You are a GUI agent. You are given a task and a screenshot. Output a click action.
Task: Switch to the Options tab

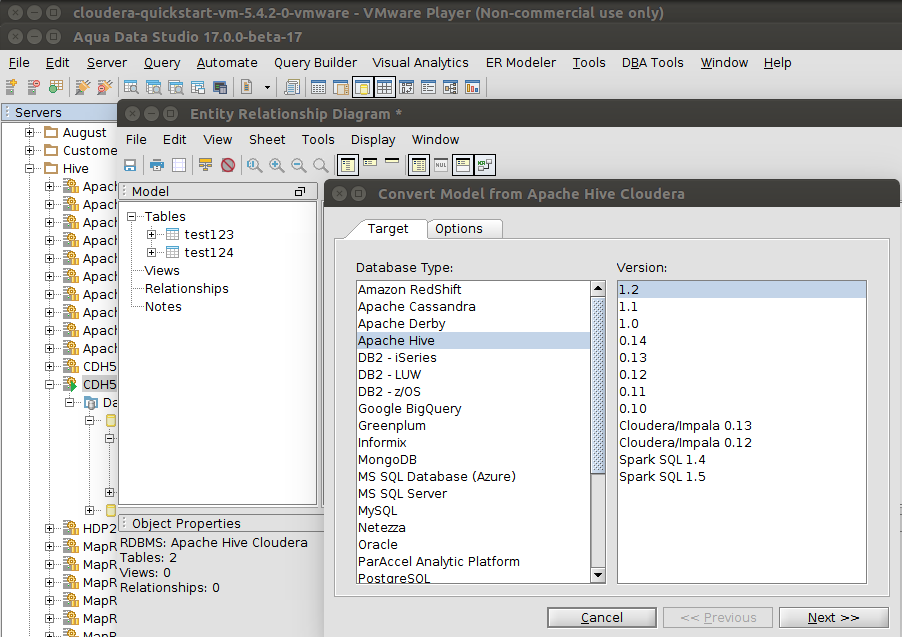(x=459, y=229)
